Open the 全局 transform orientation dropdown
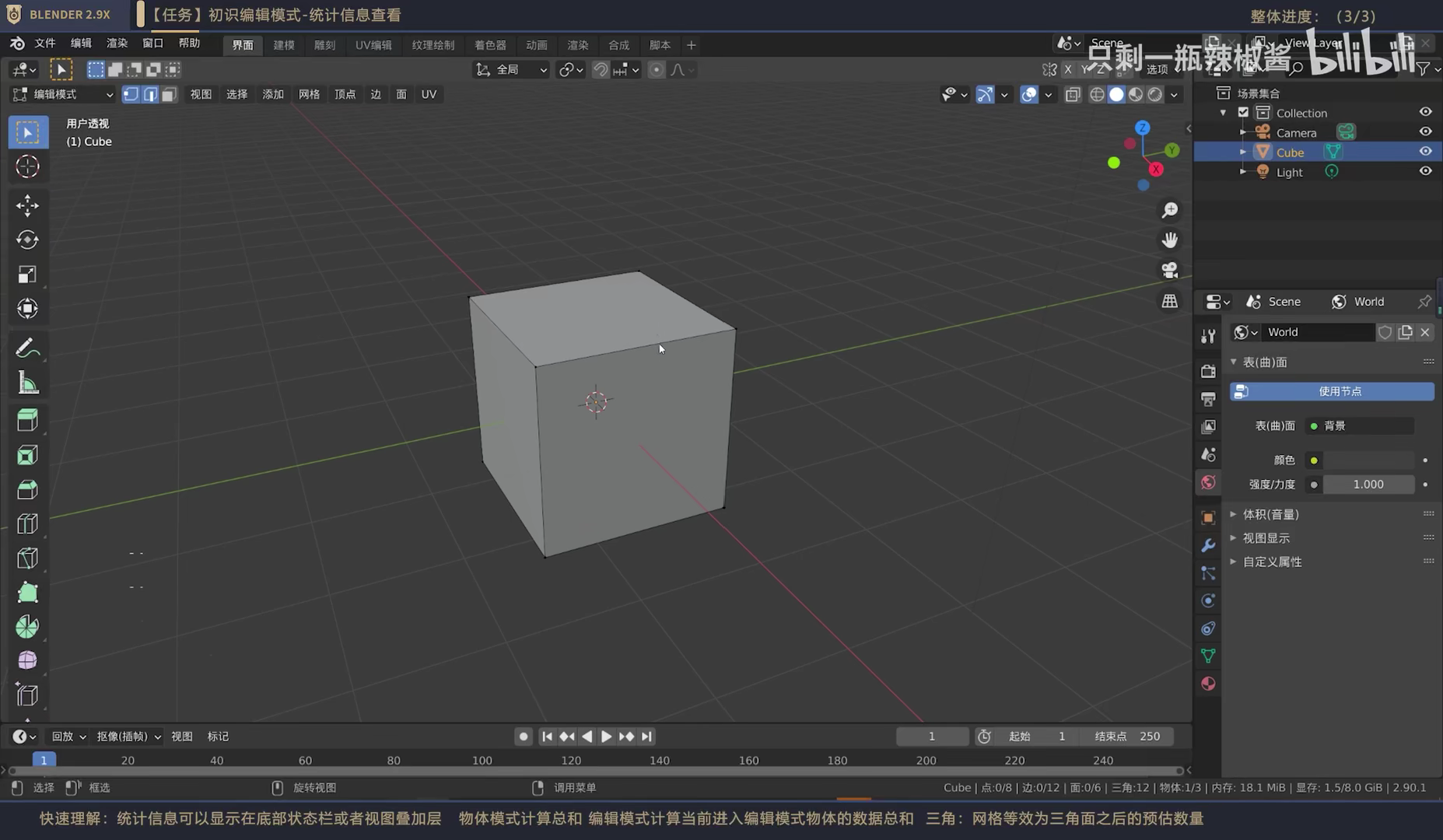 click(x=511, y=70)
